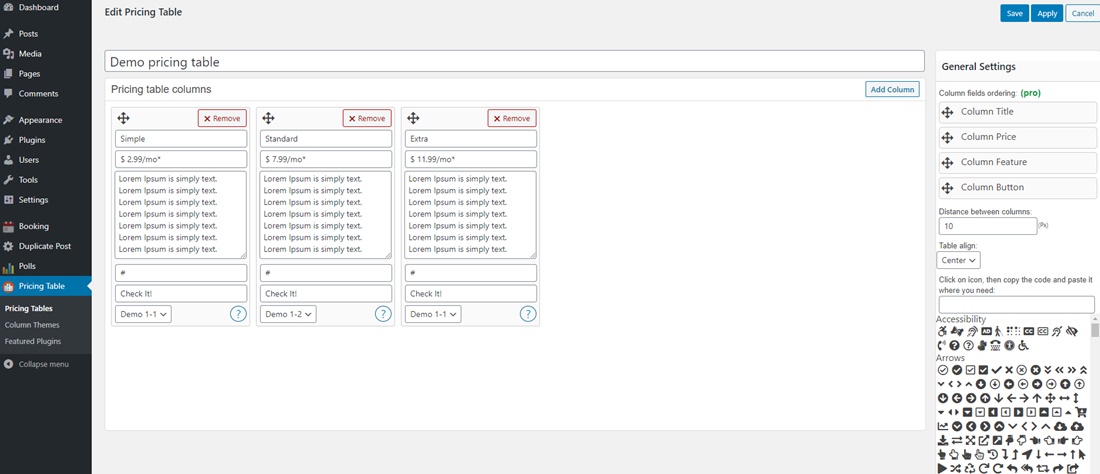Click the move icon beside Column Feature
Viewport: 1100px width, 474px height.
947,163
